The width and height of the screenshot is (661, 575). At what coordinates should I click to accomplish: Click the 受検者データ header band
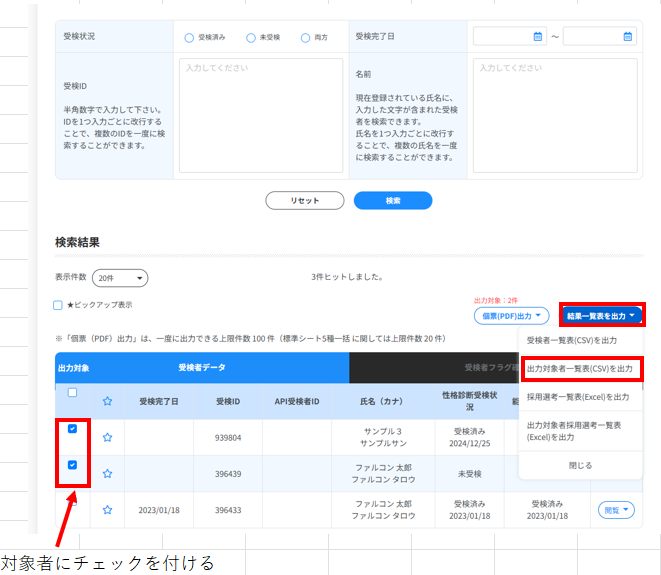click(x=202, y=368)
